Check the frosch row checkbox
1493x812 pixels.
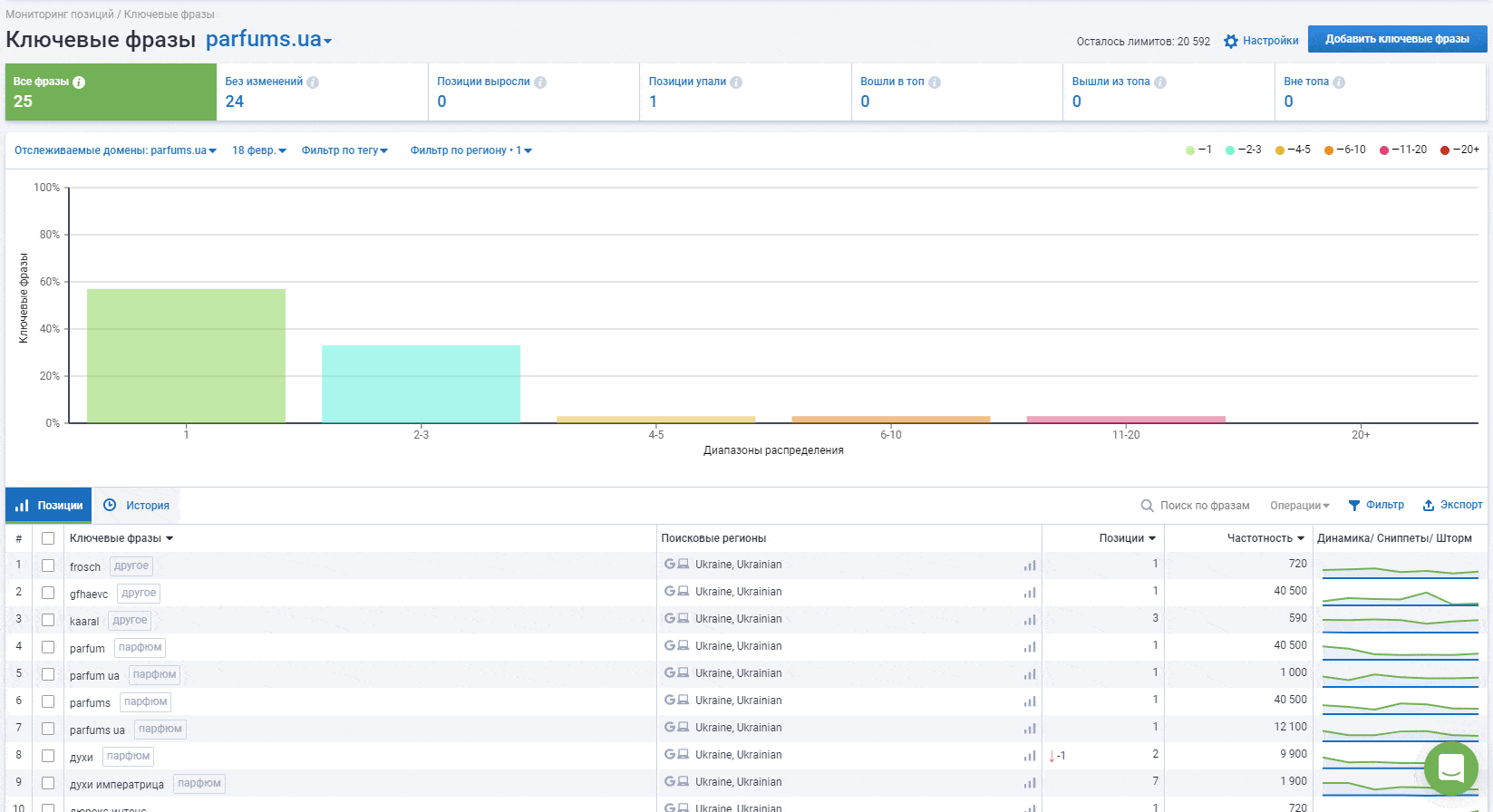[48, 565]
